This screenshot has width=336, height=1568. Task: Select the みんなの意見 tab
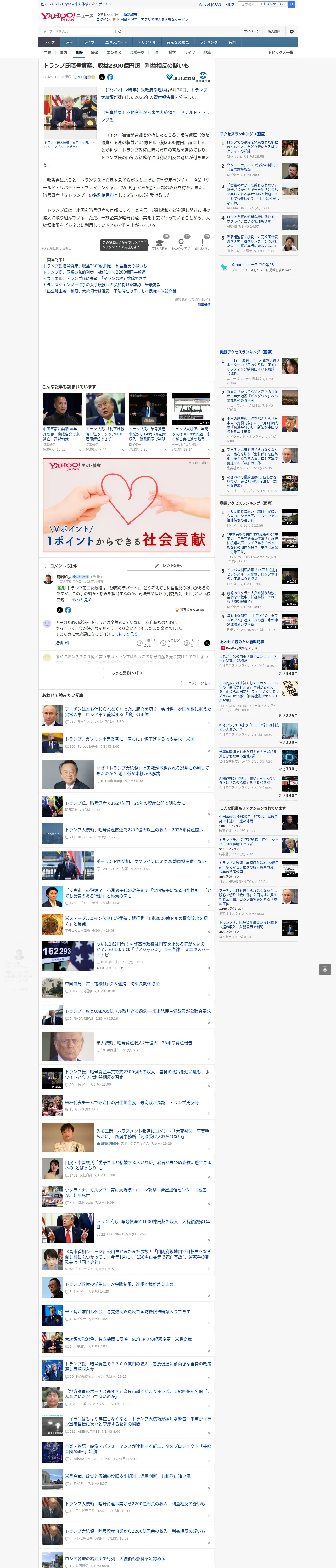point(178,43)
